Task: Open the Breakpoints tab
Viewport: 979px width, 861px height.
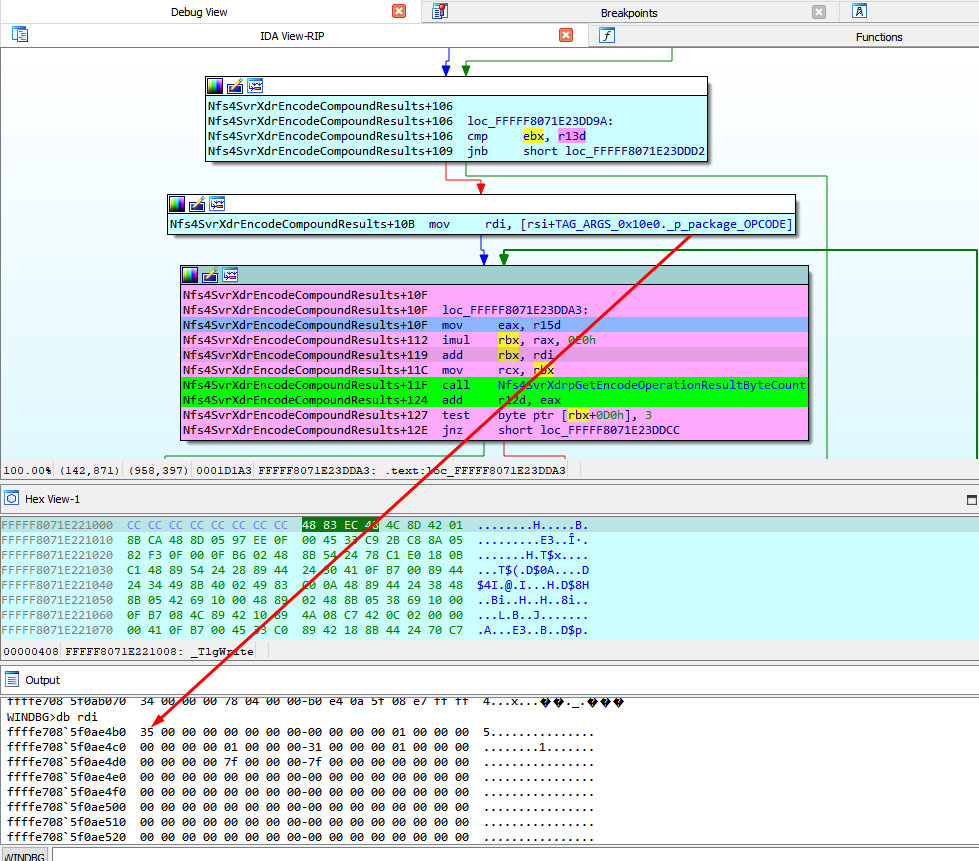Action: (x=629, y=12)
